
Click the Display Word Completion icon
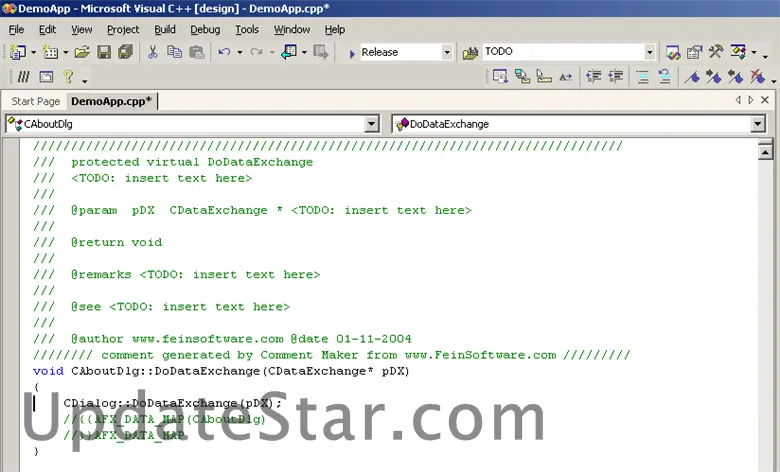tap(566, 77)
